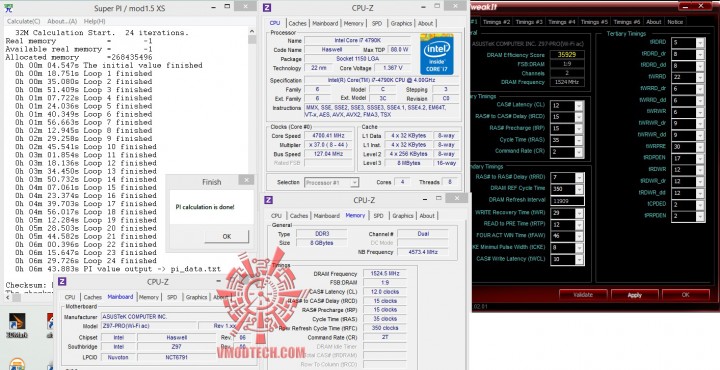Viewport: 720px width, 370px height.
Task: Click DRAM Refresh Interval input field
Action: 567,201
